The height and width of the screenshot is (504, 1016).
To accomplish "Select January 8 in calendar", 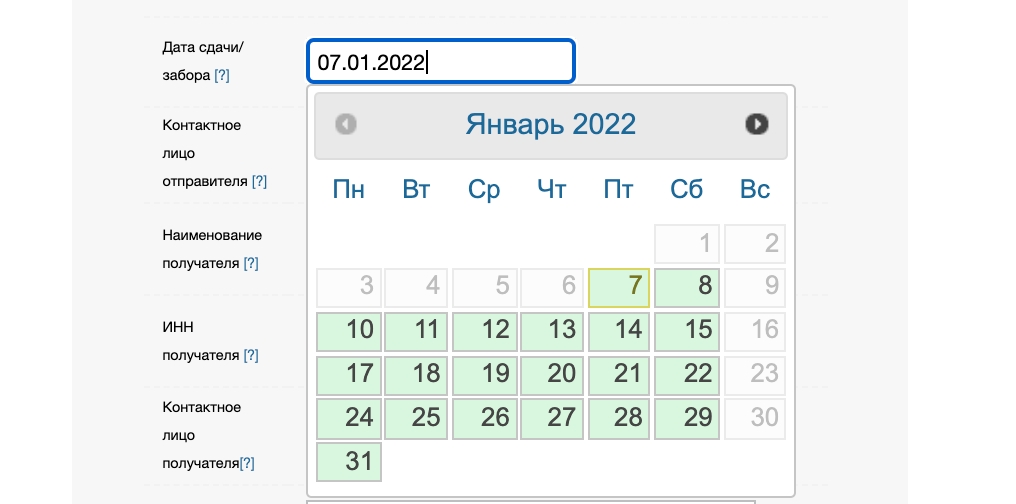I will click(x=687, y=288).
